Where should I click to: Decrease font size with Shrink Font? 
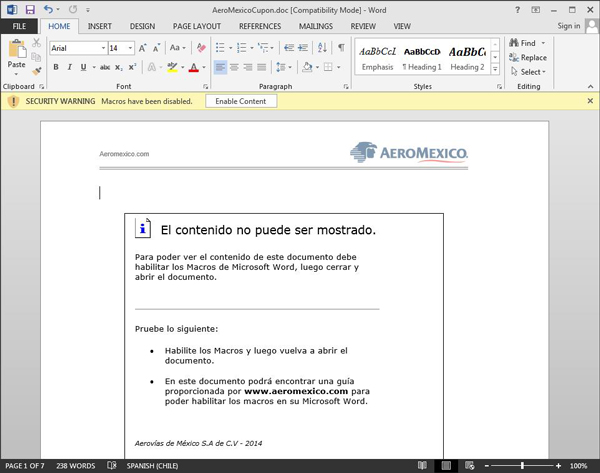[156, 48]
